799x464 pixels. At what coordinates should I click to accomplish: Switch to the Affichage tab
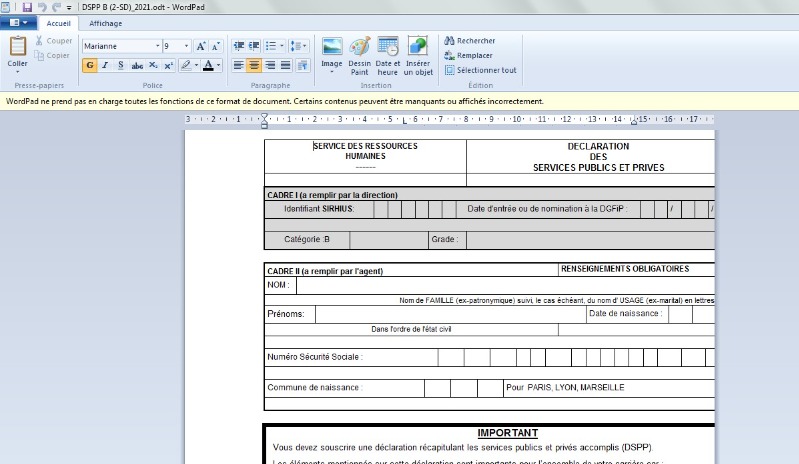[x=106, y=23]
